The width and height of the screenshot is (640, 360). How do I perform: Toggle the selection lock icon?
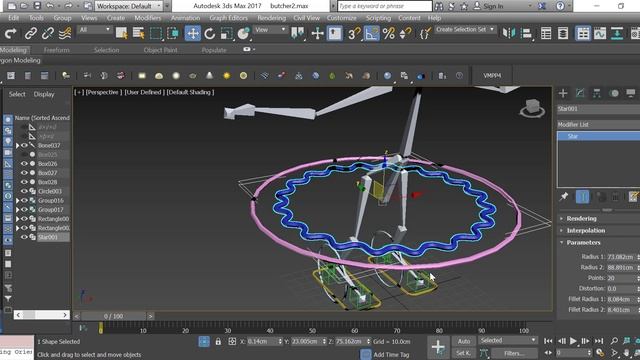pos(218,342)
